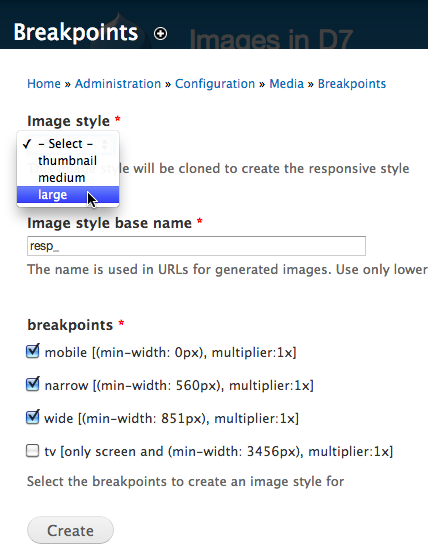Choose the large option in dropdown

click(68, 195)
